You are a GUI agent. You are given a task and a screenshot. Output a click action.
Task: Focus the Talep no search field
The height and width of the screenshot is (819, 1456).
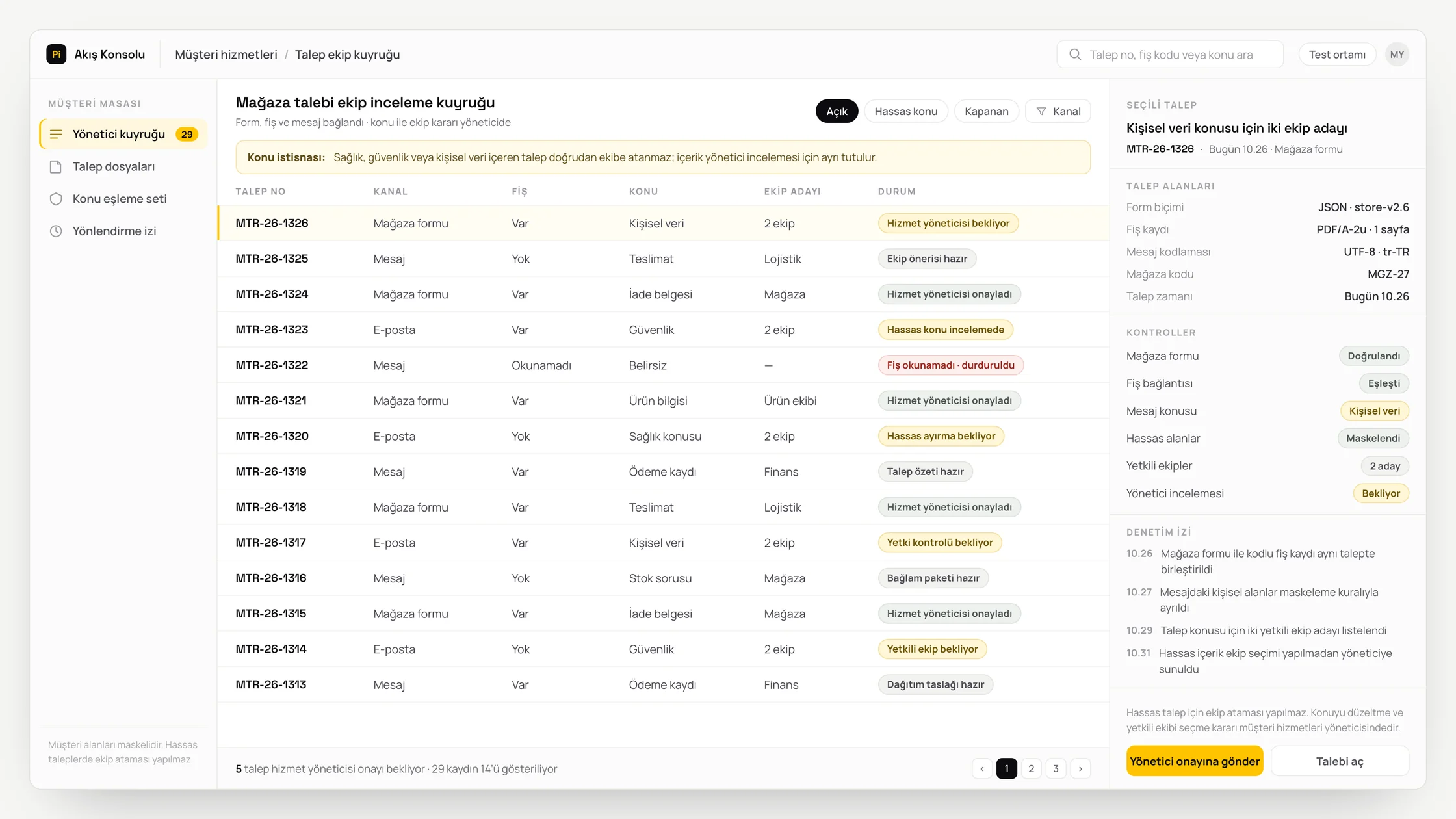[1170, 55]
